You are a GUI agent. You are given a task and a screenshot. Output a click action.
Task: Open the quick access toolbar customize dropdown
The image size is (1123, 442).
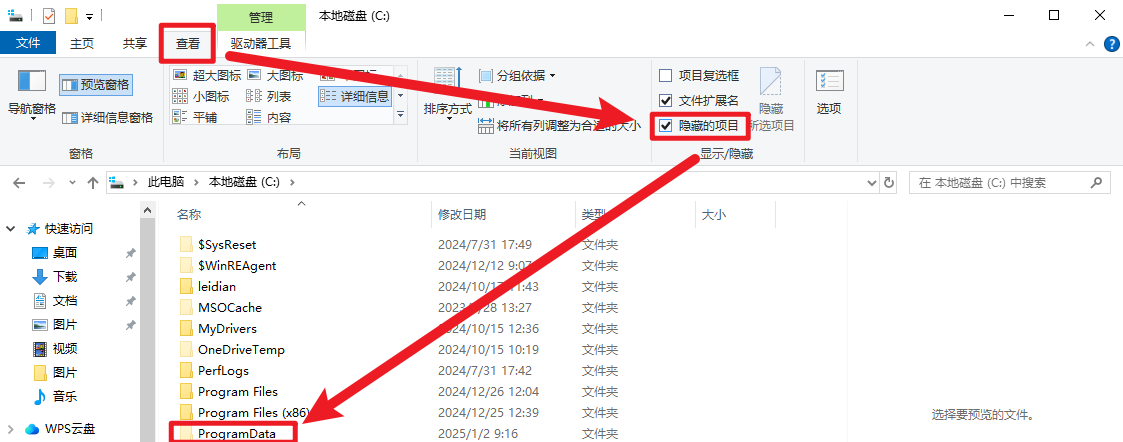coord(90,16)
